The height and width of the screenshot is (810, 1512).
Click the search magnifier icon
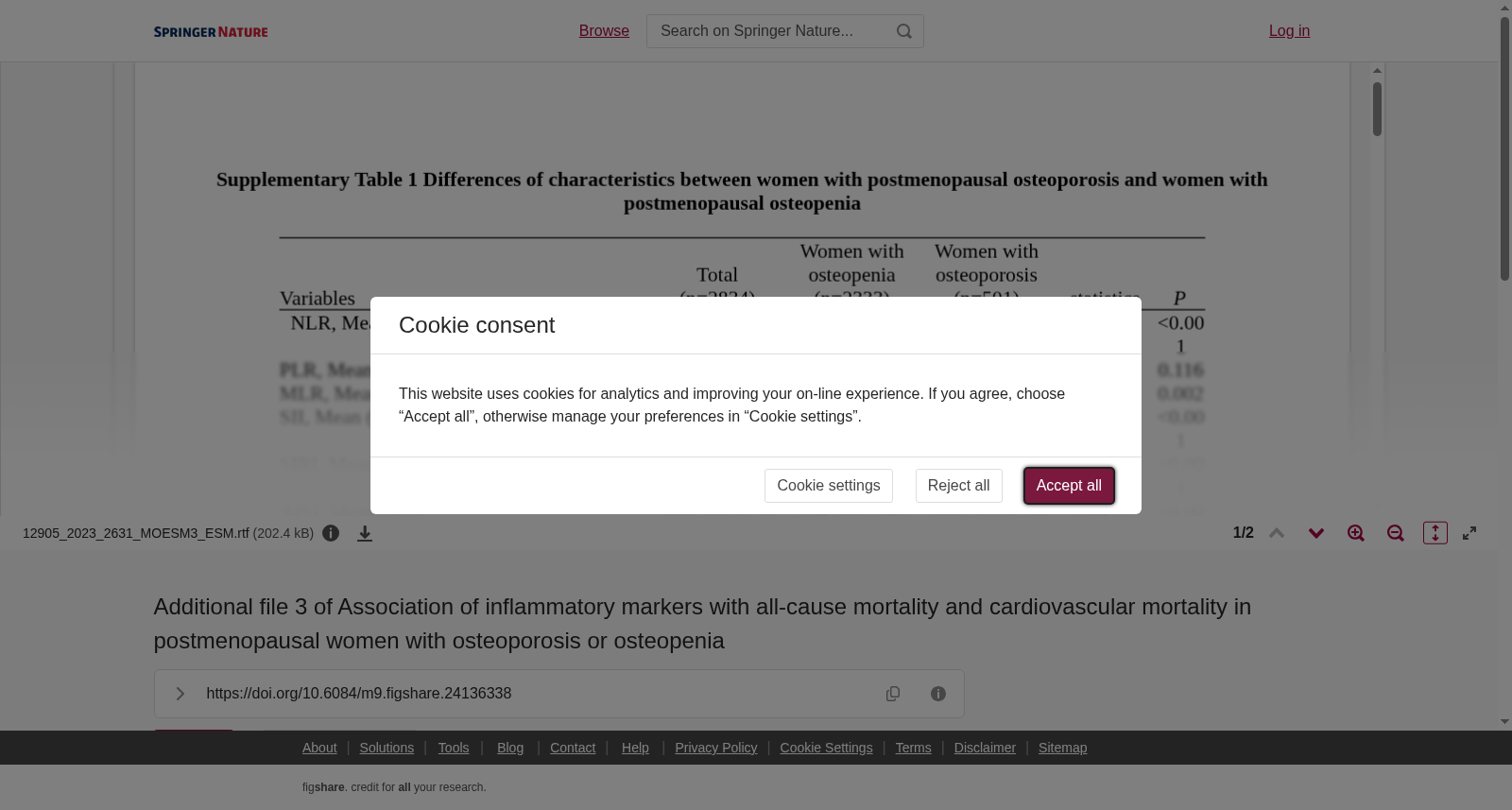(x=904, y=31)
